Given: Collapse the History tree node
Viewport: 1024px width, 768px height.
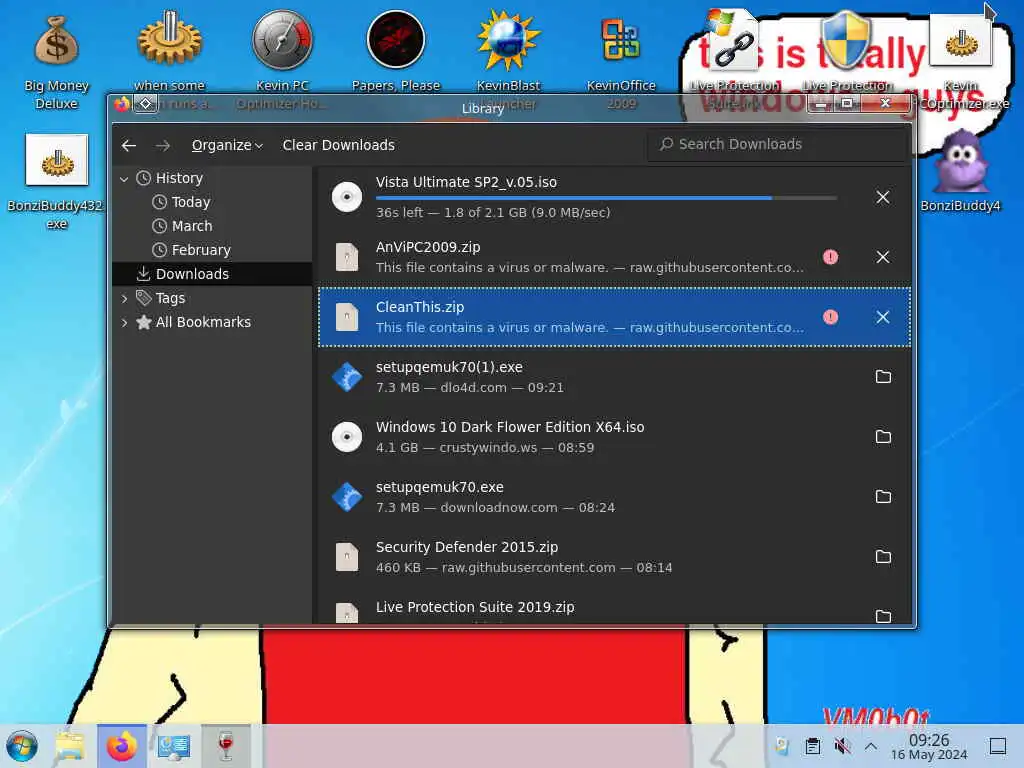Looking at the screenshot, I should tap(124, 178).
